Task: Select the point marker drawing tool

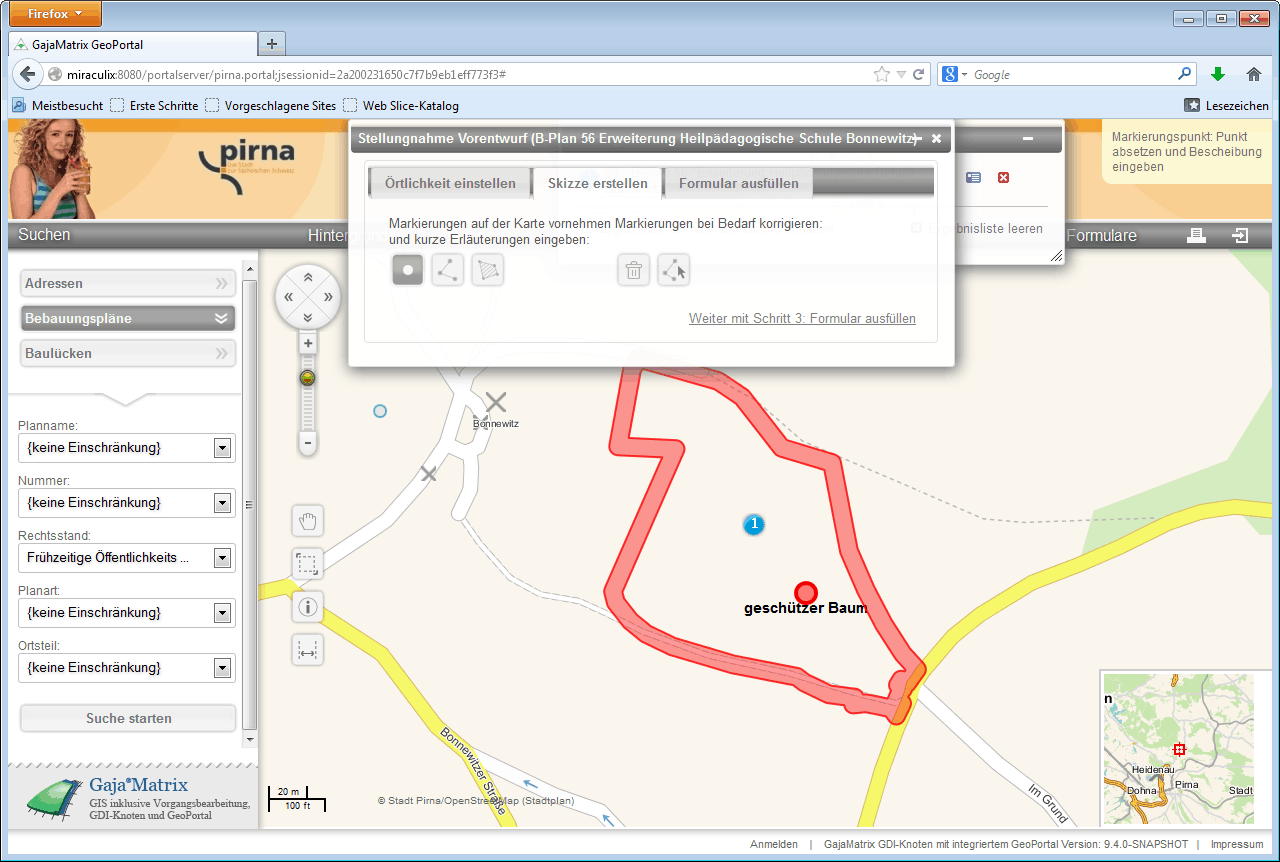Action: (x=408, y=270)
